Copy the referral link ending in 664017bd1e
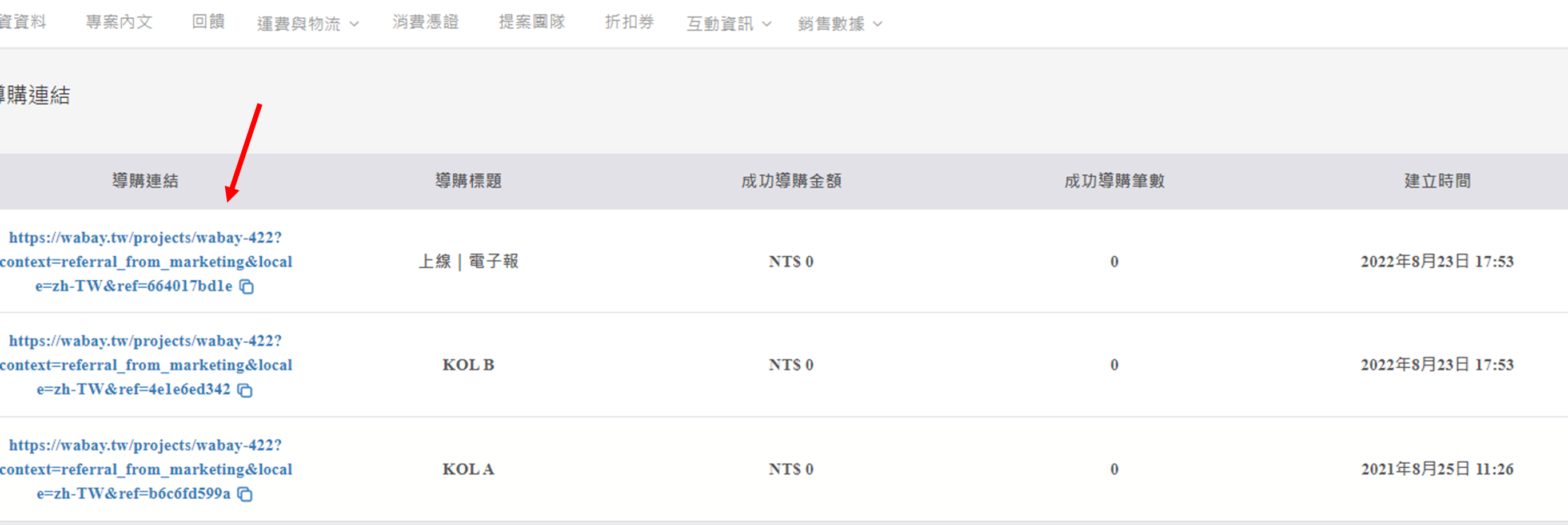This screenshot has width=1568, height=525. pyautogui.click(x=246, y=287)
